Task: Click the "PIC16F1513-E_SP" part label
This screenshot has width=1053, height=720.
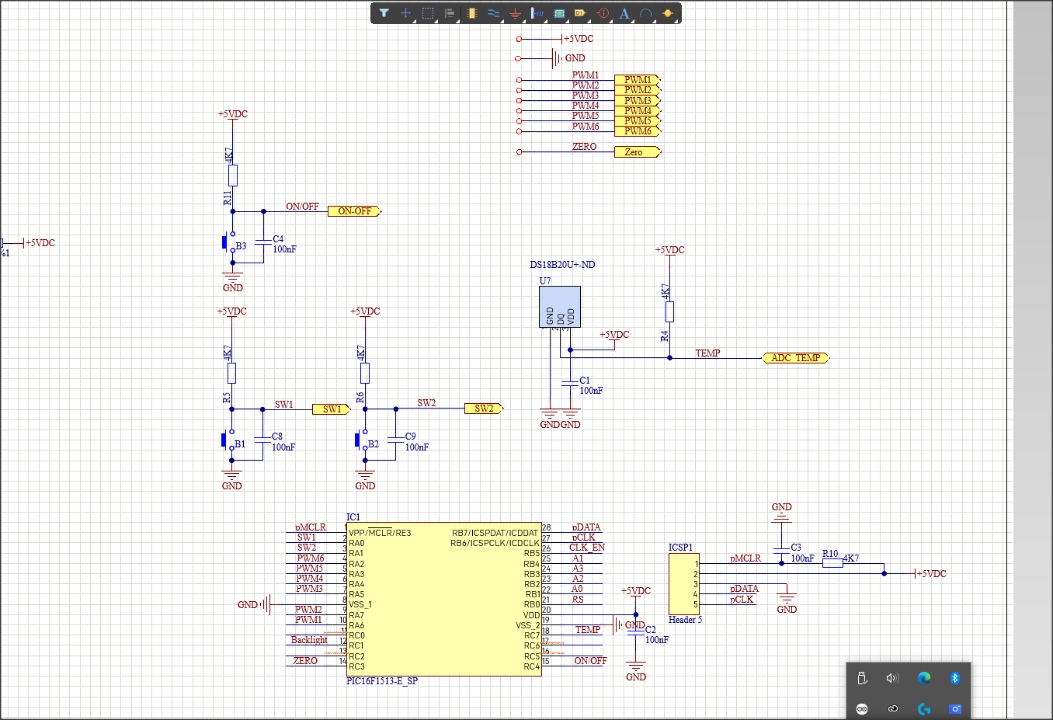Action: coord(382,681)
